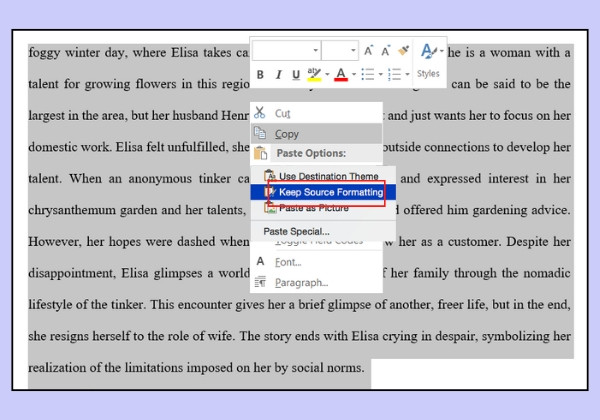Decrease font size with Shrink Font

pyautogui.click(x=385, y=50)
